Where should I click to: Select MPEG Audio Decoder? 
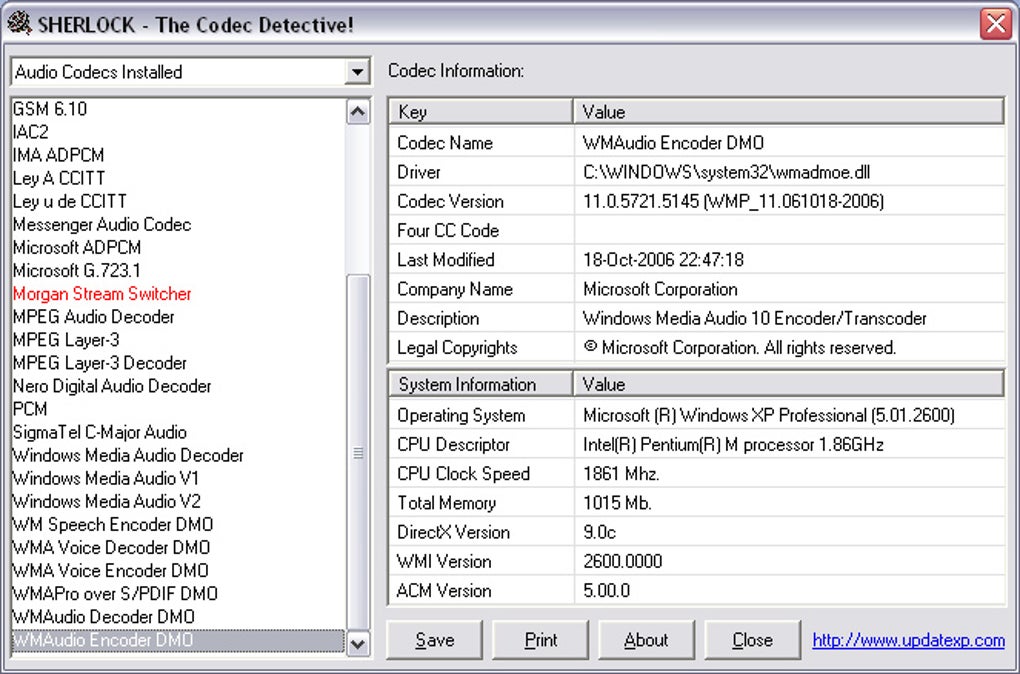click(94, 317)
